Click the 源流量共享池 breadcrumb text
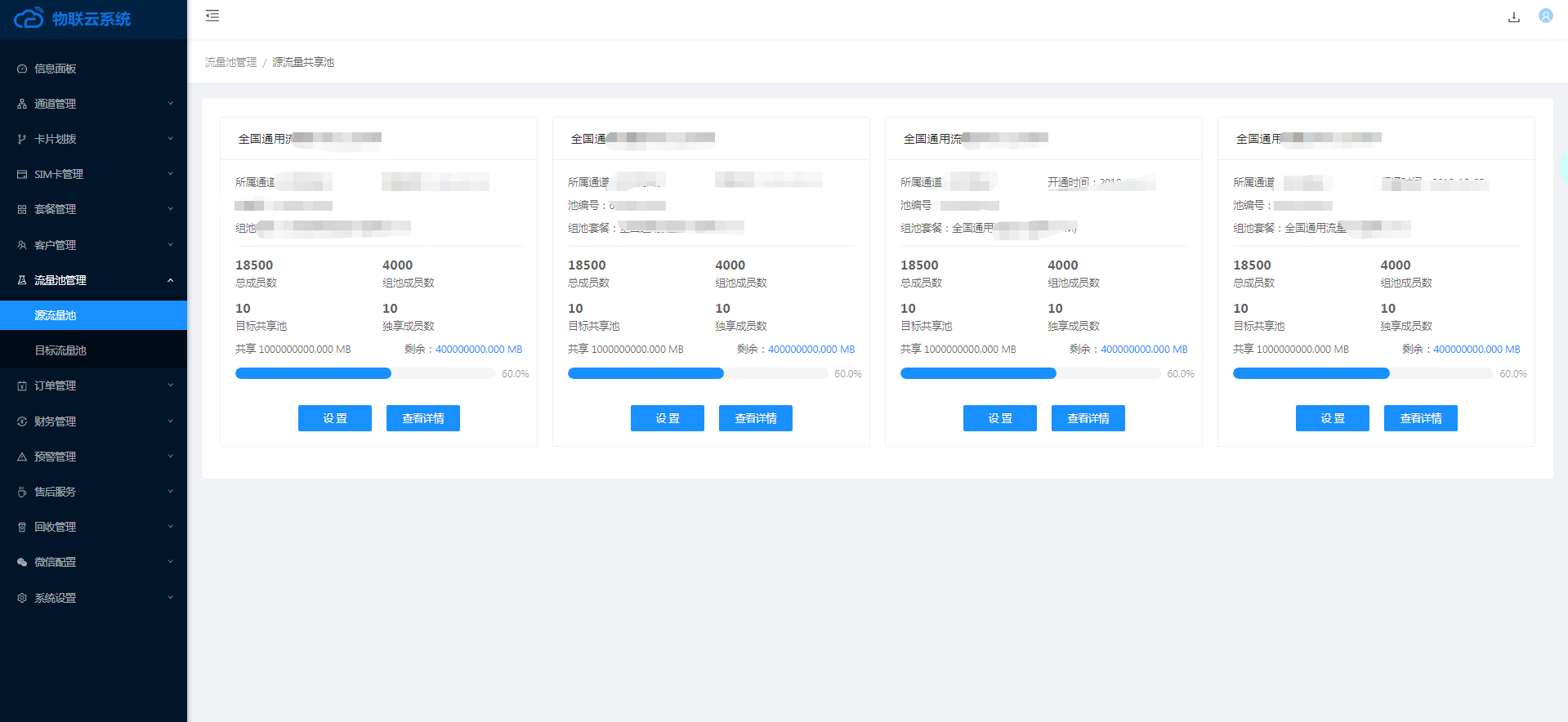 303,62
